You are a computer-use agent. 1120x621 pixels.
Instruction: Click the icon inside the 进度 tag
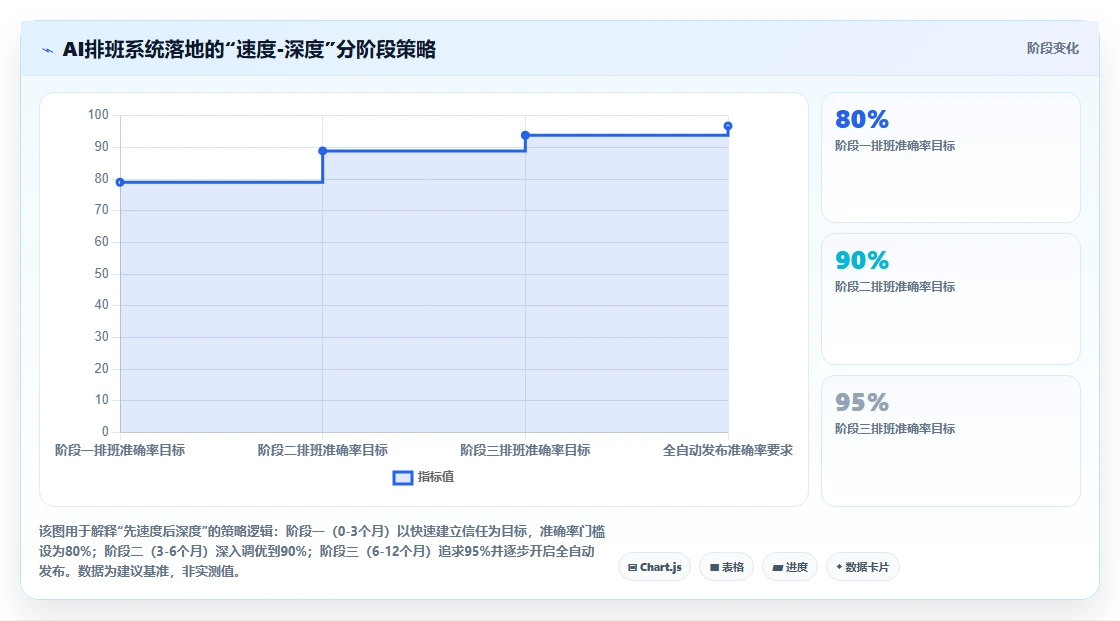778,567
